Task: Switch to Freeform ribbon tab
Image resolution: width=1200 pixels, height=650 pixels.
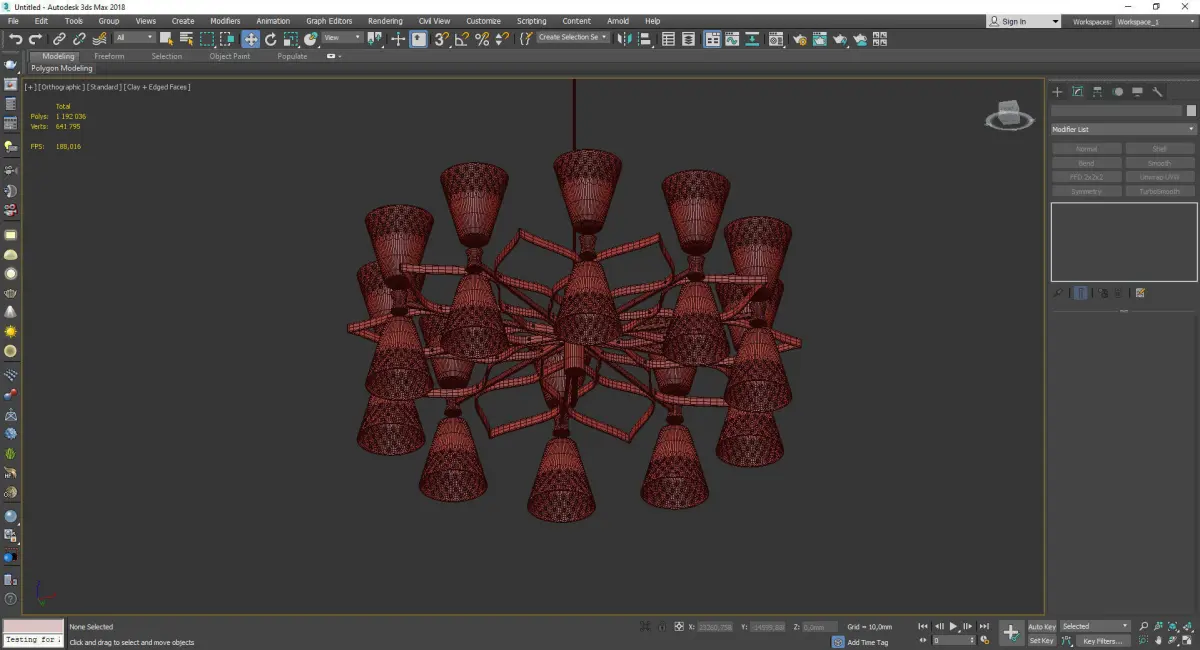Action: (109, 56)
